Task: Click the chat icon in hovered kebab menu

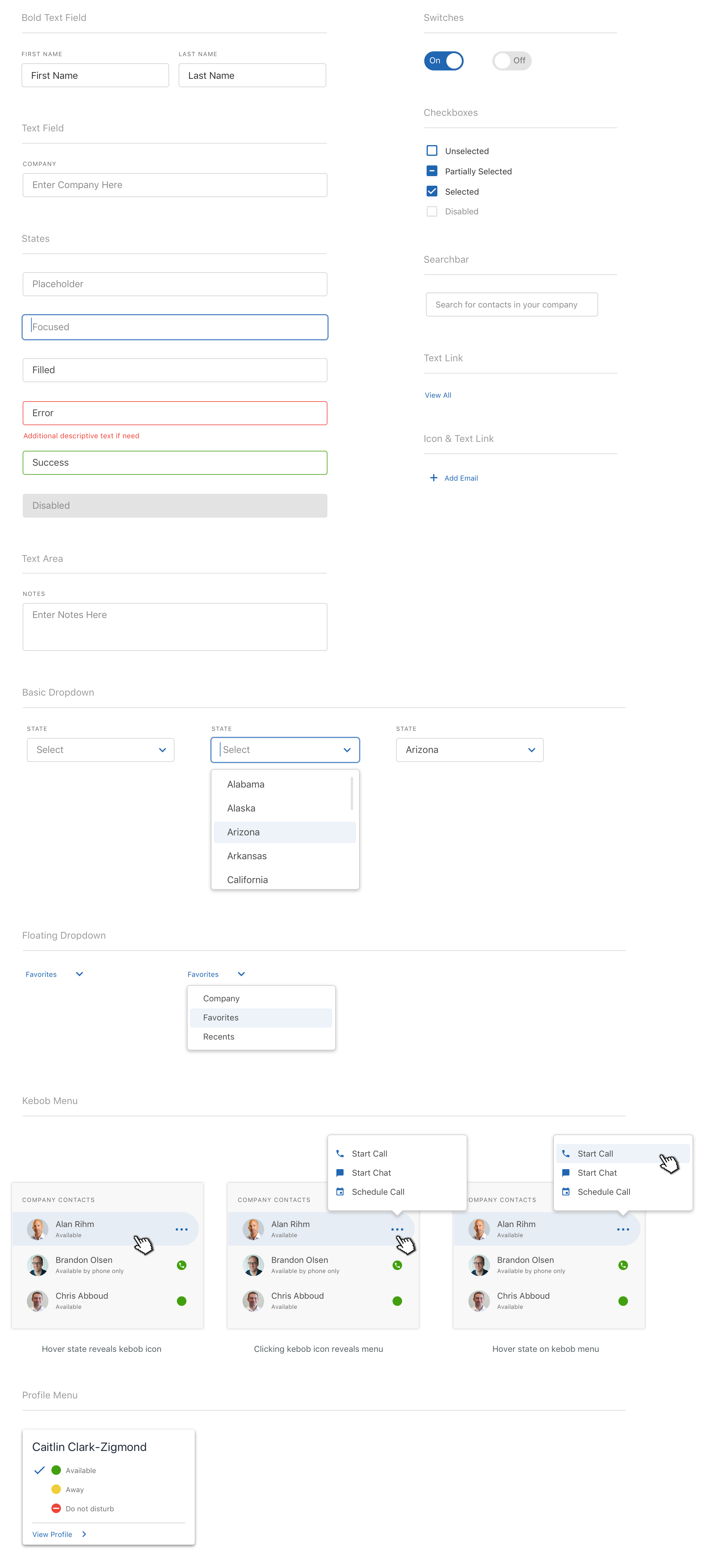Action: pyautogui.click(x=566, y=1173)
